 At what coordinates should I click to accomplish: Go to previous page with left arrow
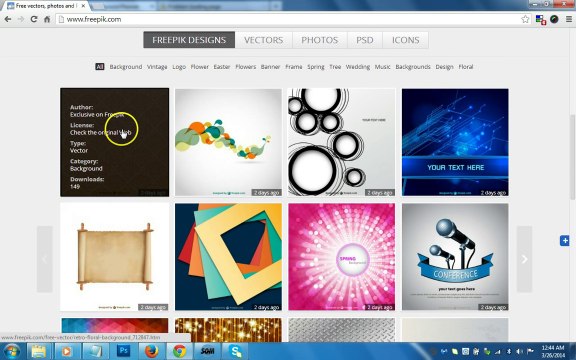pos(44,259)
